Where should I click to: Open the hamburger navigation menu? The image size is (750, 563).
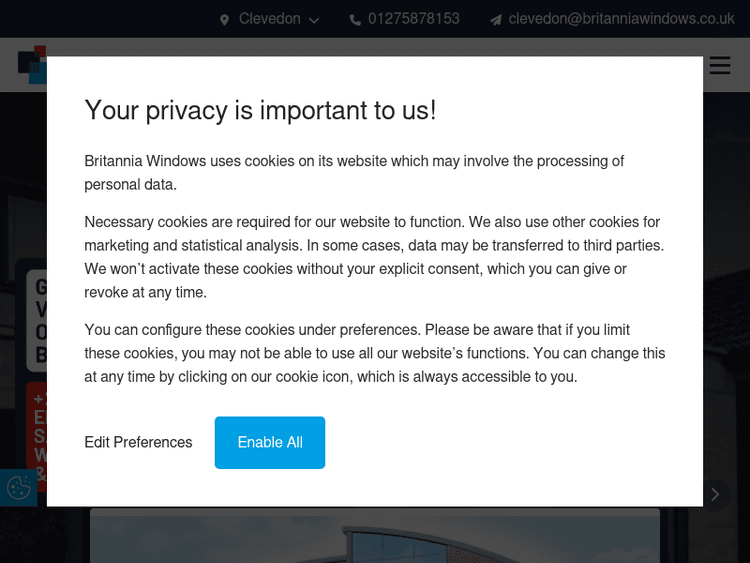coord(720,65)
